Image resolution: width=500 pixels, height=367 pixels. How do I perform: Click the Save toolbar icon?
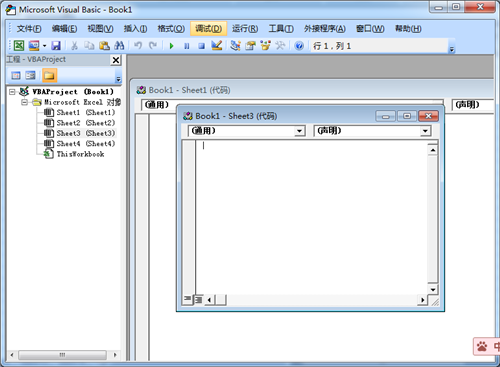(x=56, y=45)
